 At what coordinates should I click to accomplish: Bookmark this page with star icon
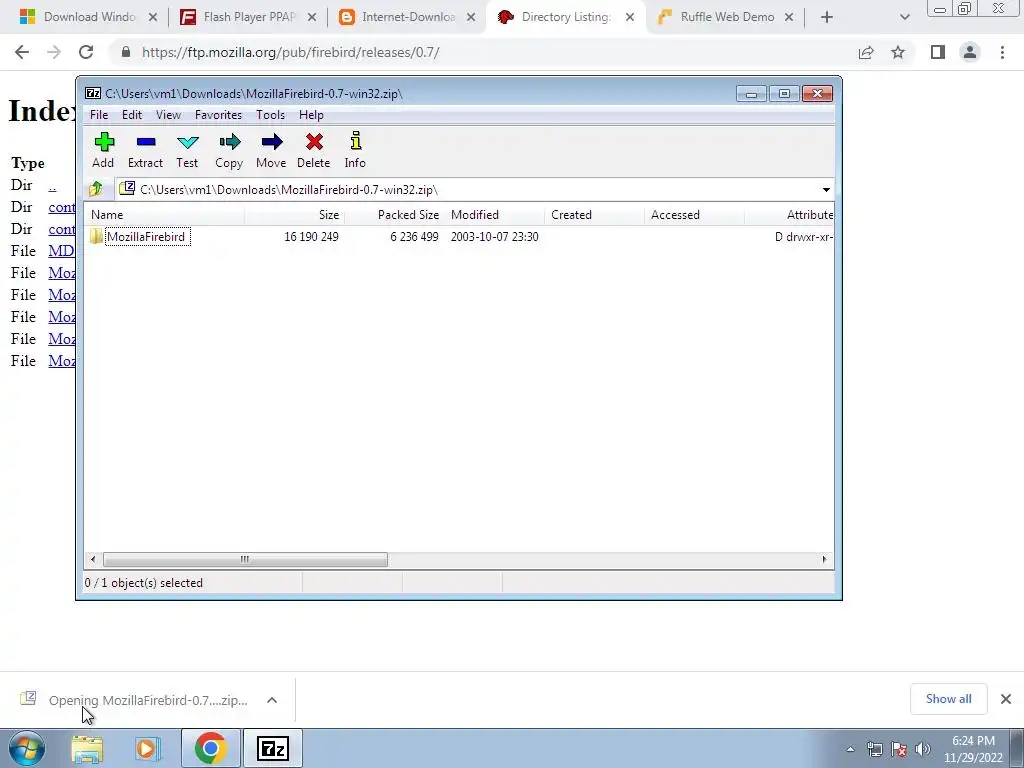[x=898, y=52]
